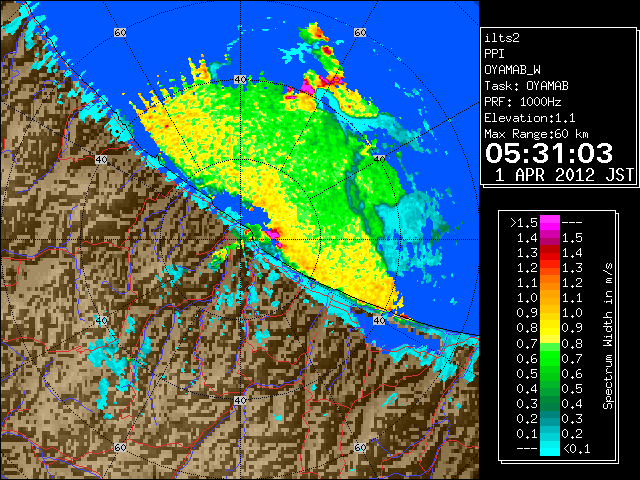Select the "Elevation:1.1" text
Image resolution: width=640 pixels, height=480 pixels.
[530, 118]
